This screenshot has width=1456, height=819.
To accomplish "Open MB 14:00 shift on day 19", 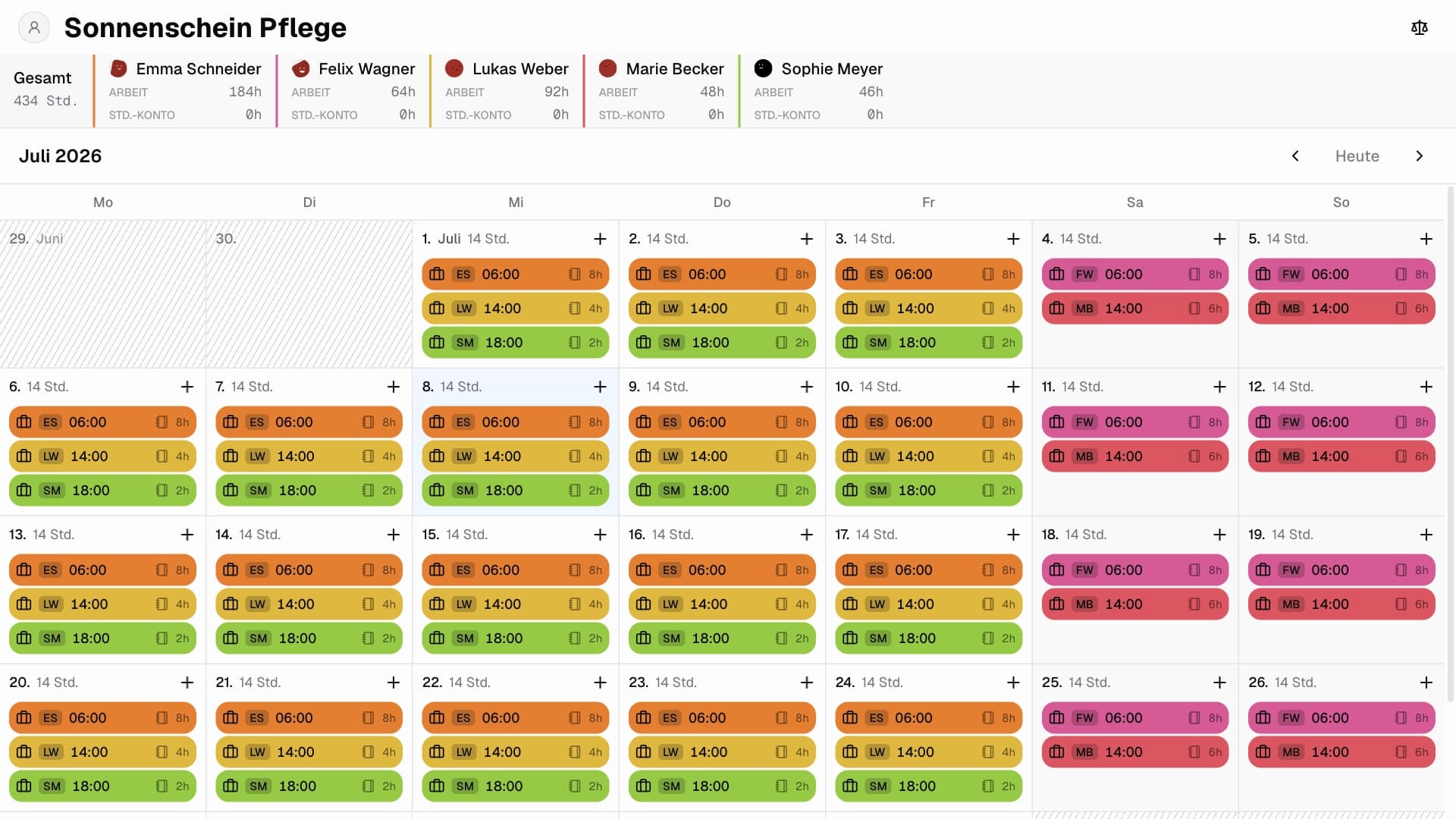I will [1341, 604].
